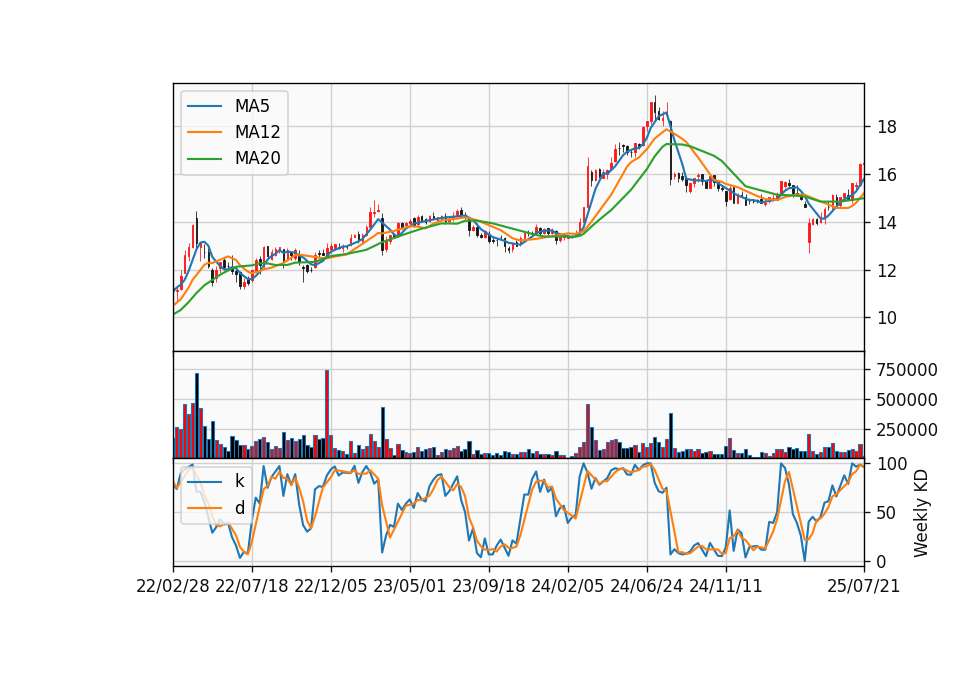Click the volume axis value 750000
Viewport: 960px width, 690px height.
coord(907,370)
